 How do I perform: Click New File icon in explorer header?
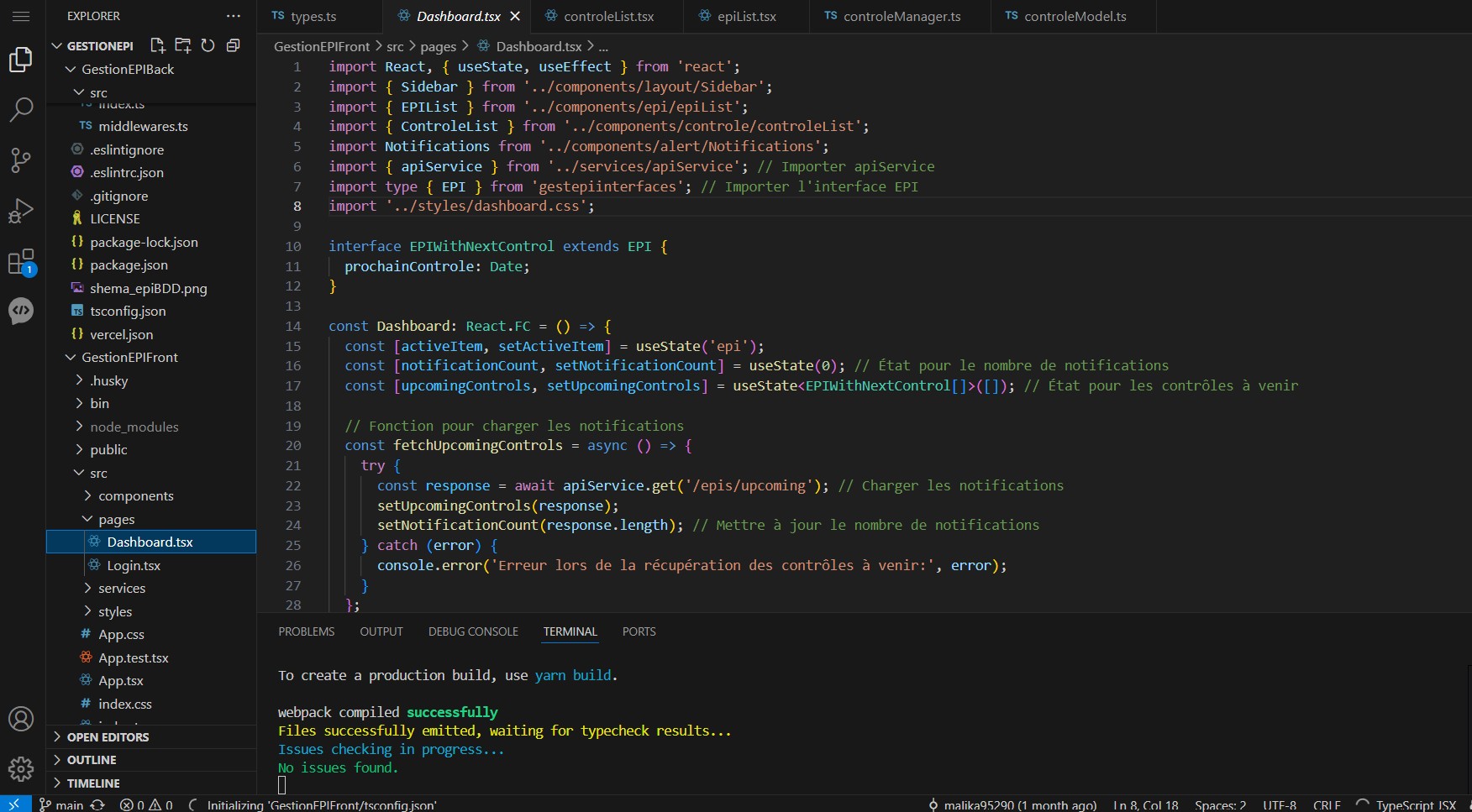coord(157,45)
